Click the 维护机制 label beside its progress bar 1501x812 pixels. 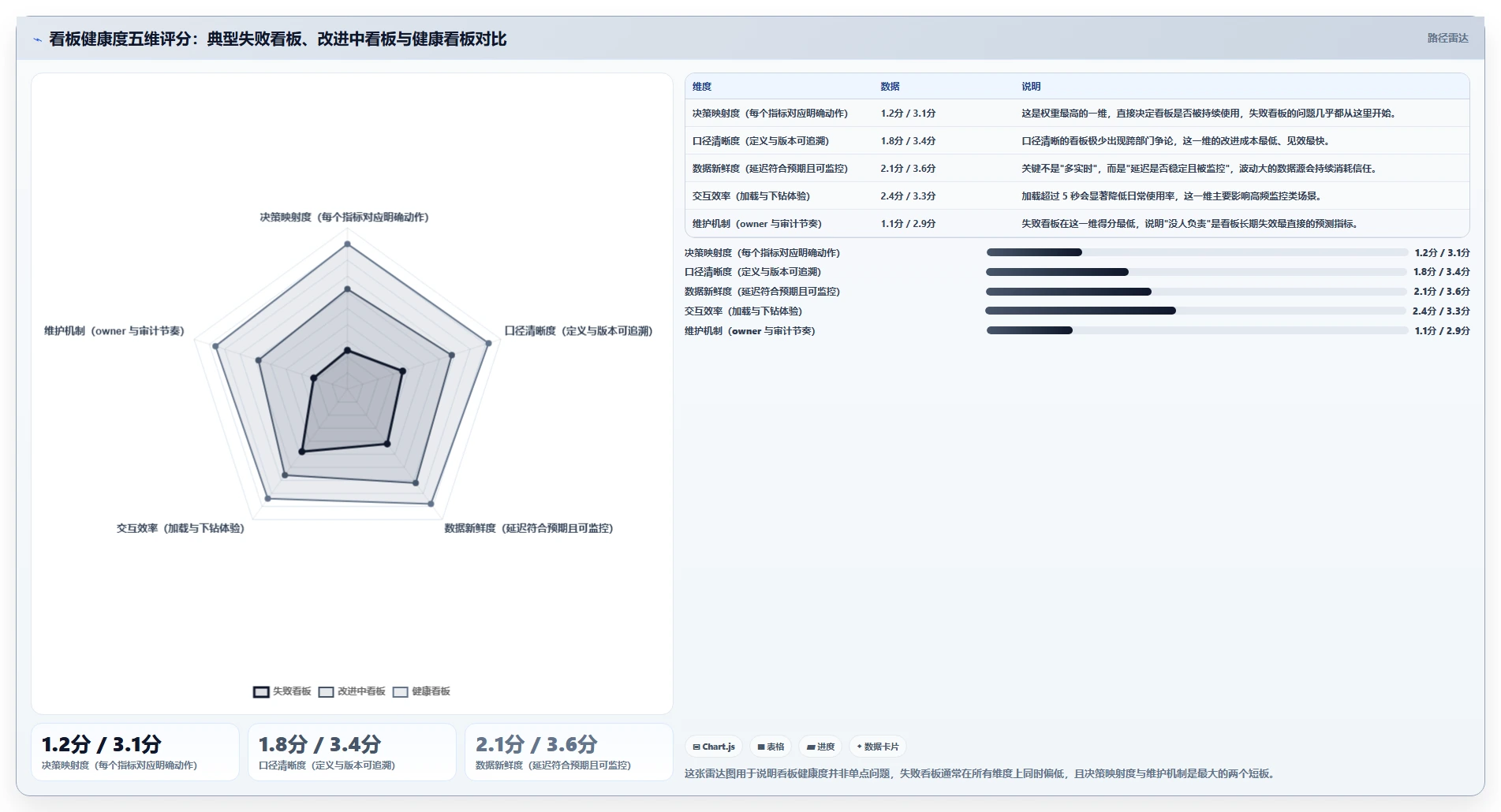pyautogui.click(x=749, y=331)
